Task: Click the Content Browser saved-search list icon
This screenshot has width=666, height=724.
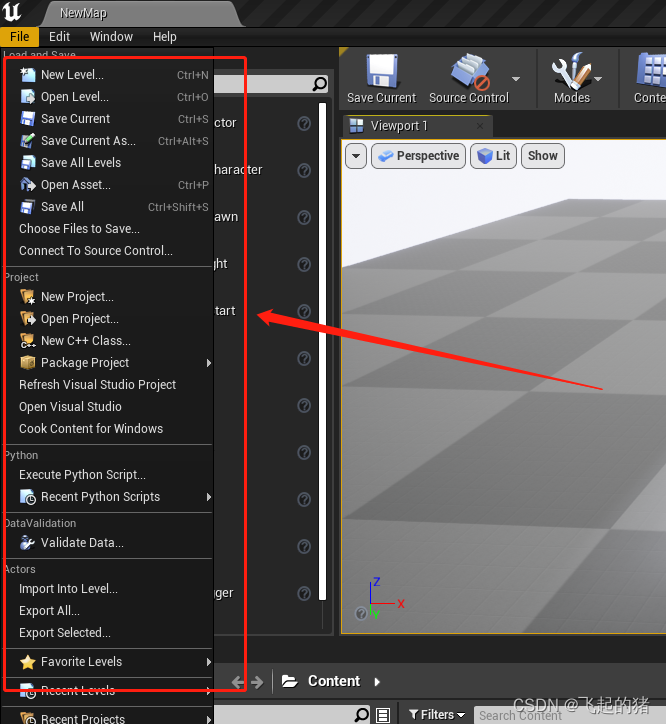Action: coord(383,715)
